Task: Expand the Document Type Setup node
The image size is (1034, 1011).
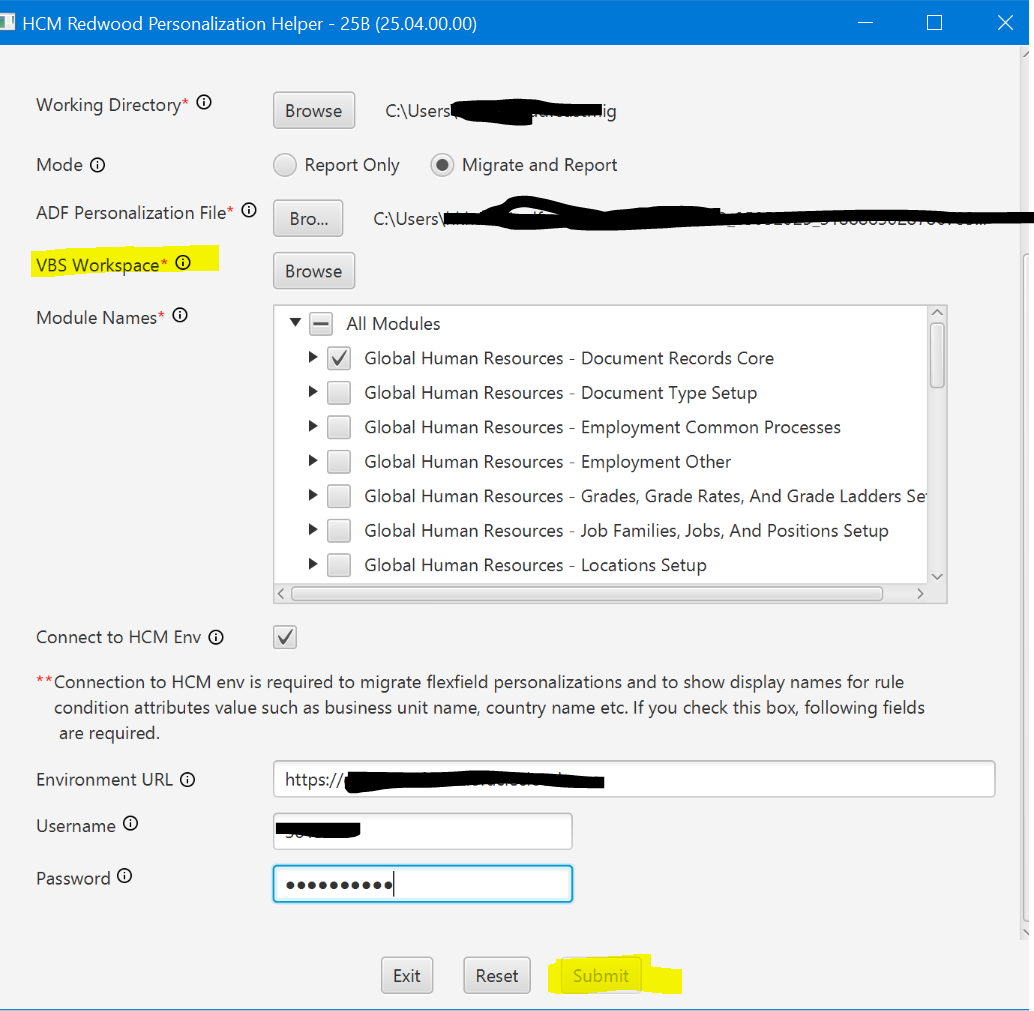Action: pyautogui.click(x=313, y=392)
